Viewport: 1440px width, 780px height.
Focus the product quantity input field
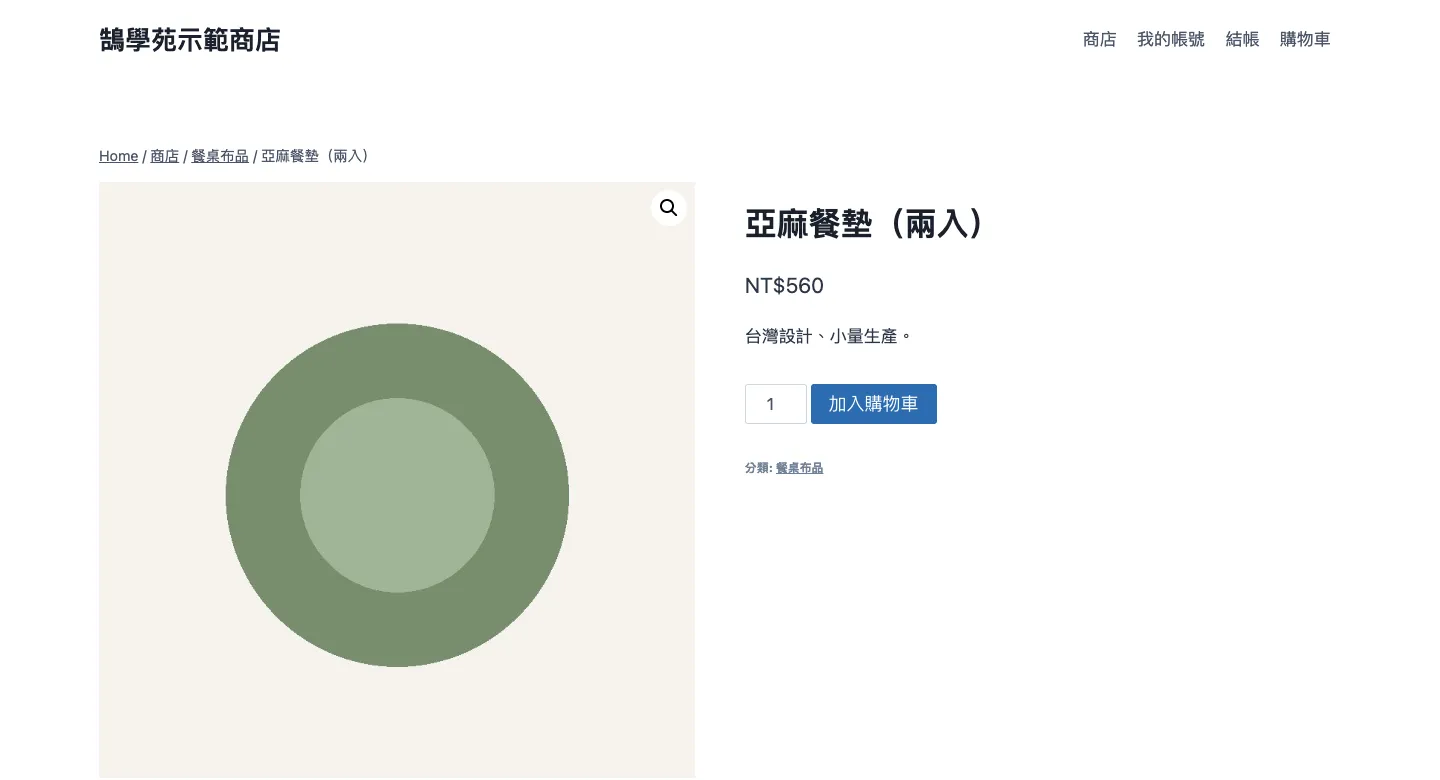pos(776,404)
